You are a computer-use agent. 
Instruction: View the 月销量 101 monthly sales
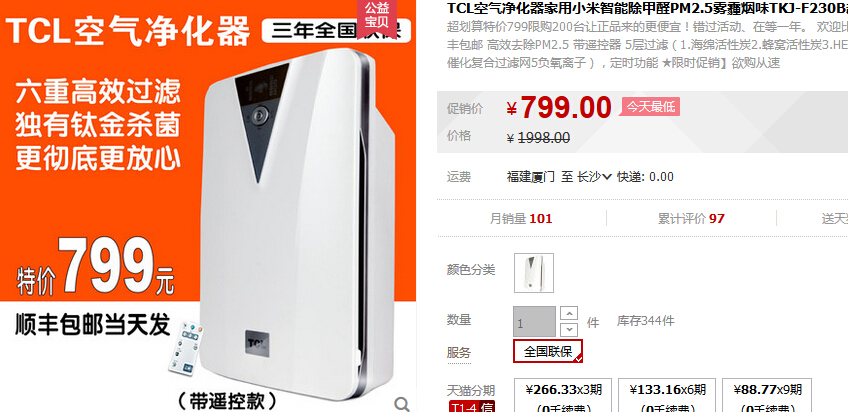click(521, 218)
